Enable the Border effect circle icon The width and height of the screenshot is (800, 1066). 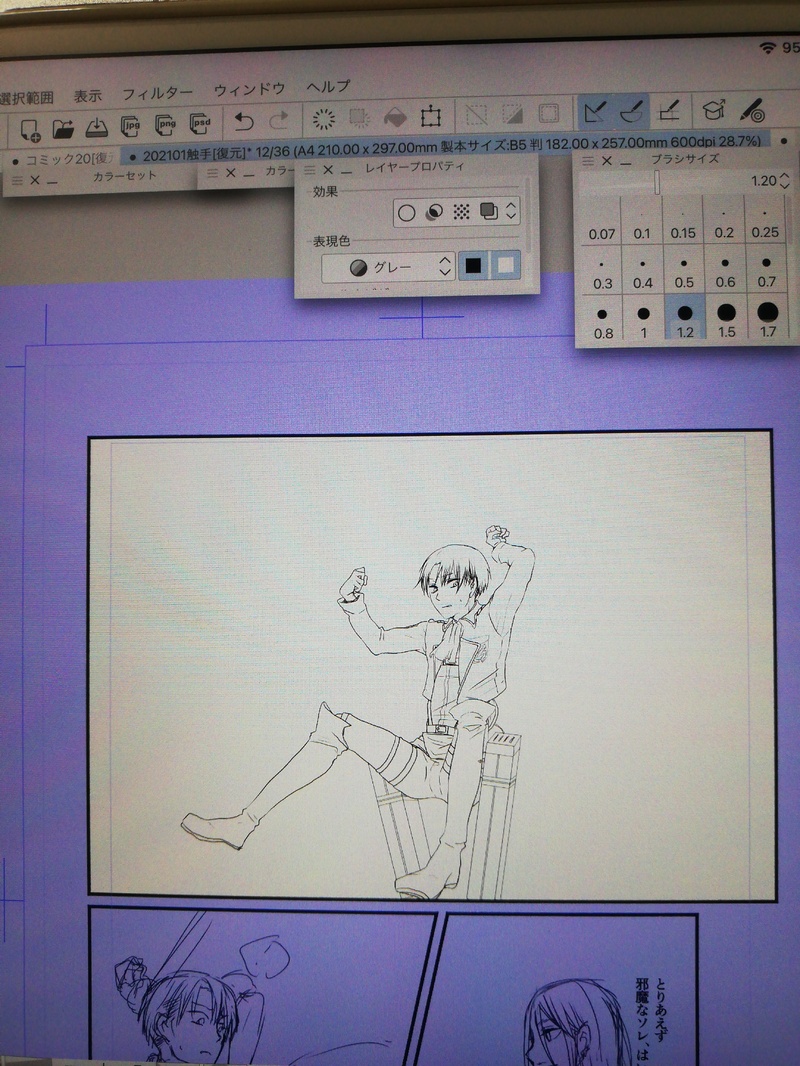[406, 213]
